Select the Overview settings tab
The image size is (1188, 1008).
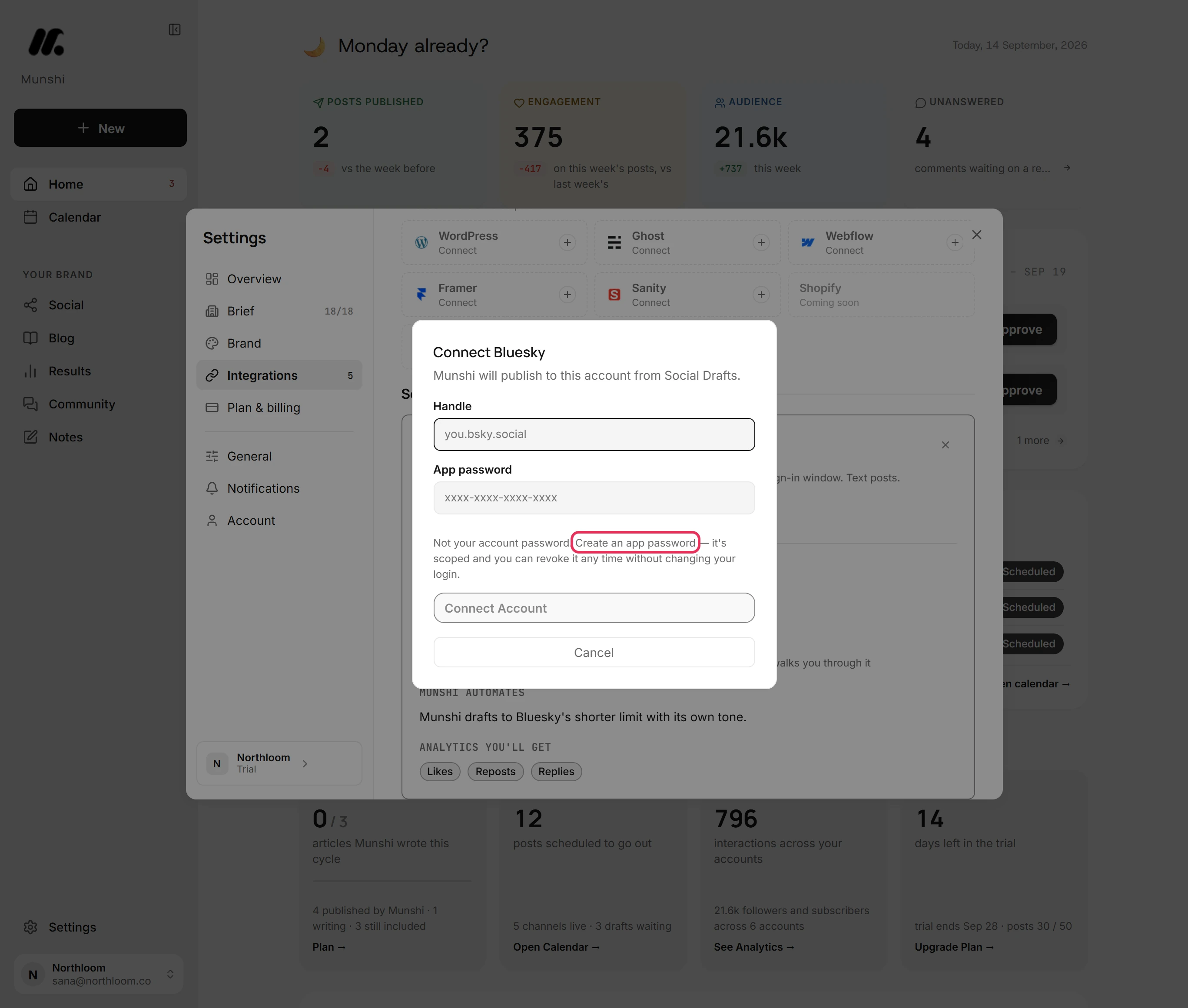pyautogui.click(x=279, y=279)
